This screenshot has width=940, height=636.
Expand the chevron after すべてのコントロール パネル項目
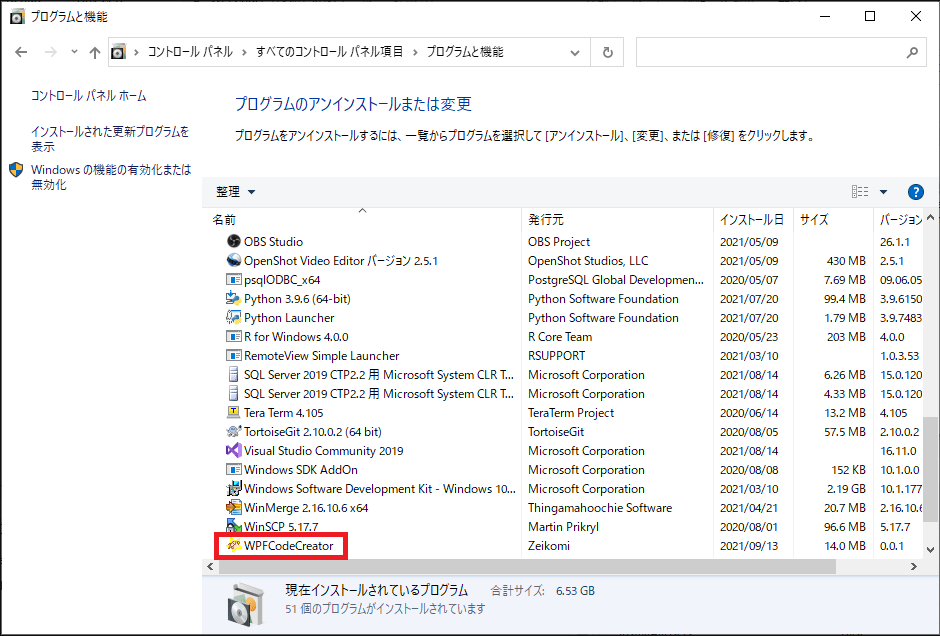(x=414, y=52)
